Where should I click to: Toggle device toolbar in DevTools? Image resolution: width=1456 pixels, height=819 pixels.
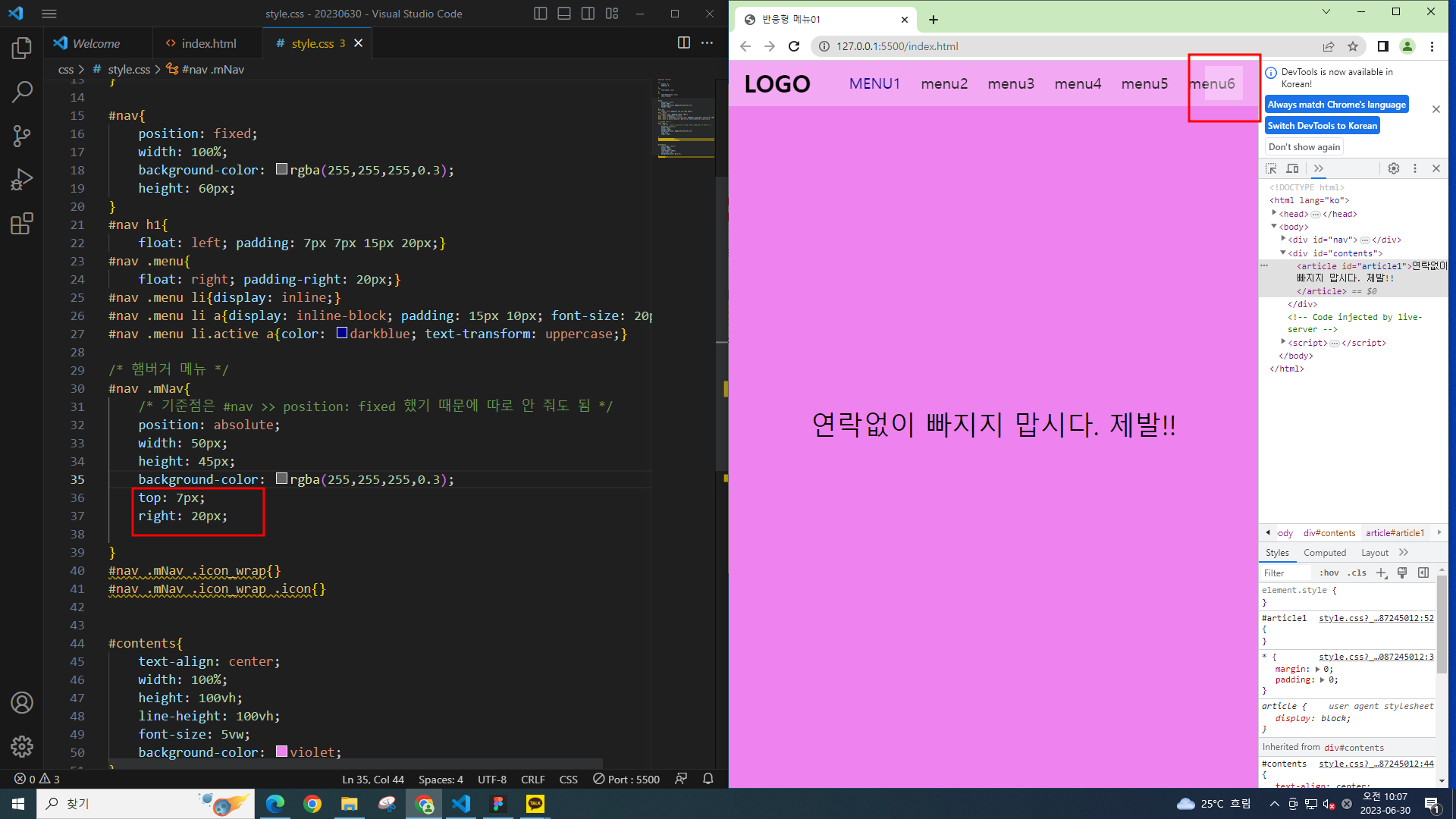tap(1293, 168)
